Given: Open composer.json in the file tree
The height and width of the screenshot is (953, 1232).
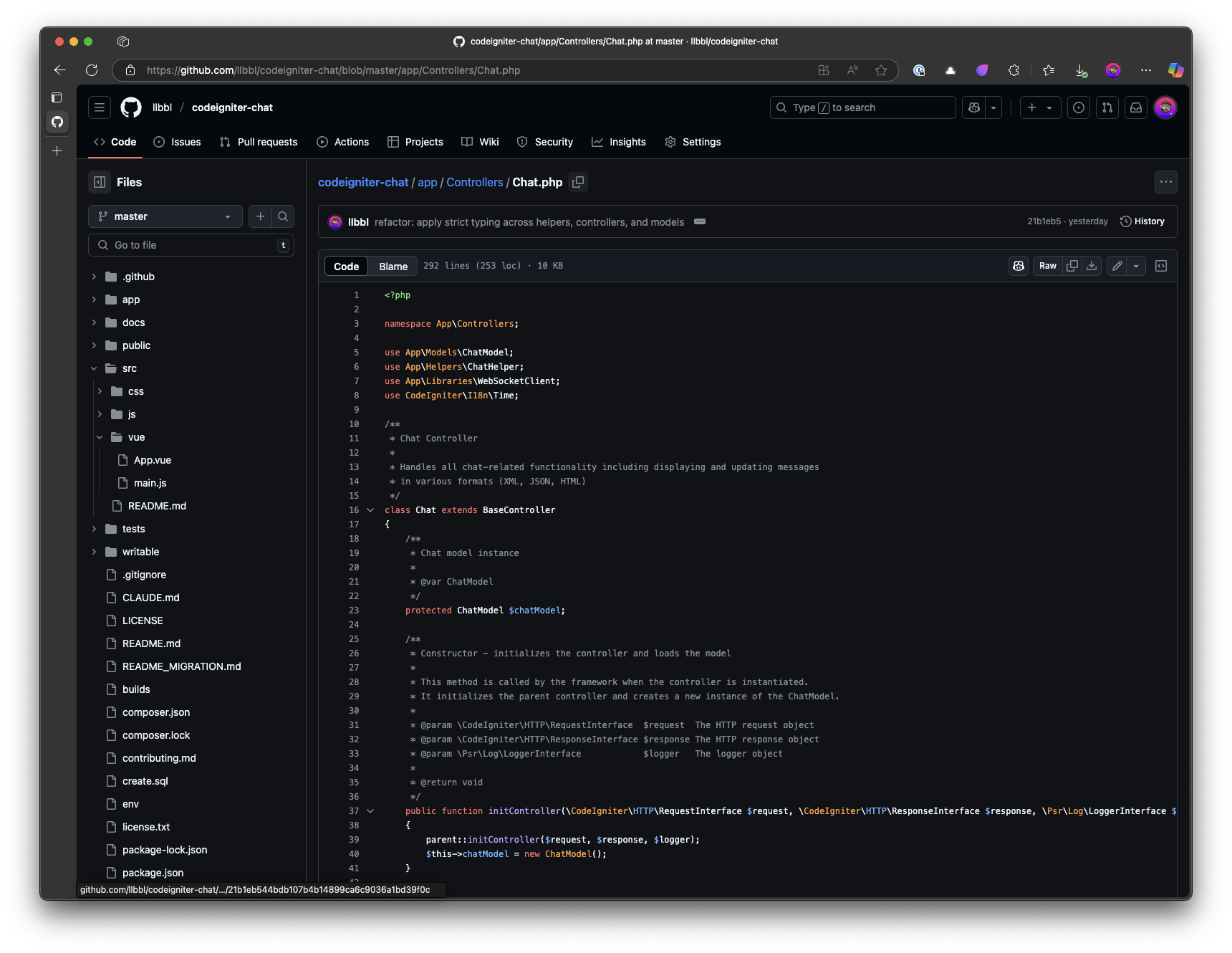Looking at the screenshot, I should click(x=156, y=712).
